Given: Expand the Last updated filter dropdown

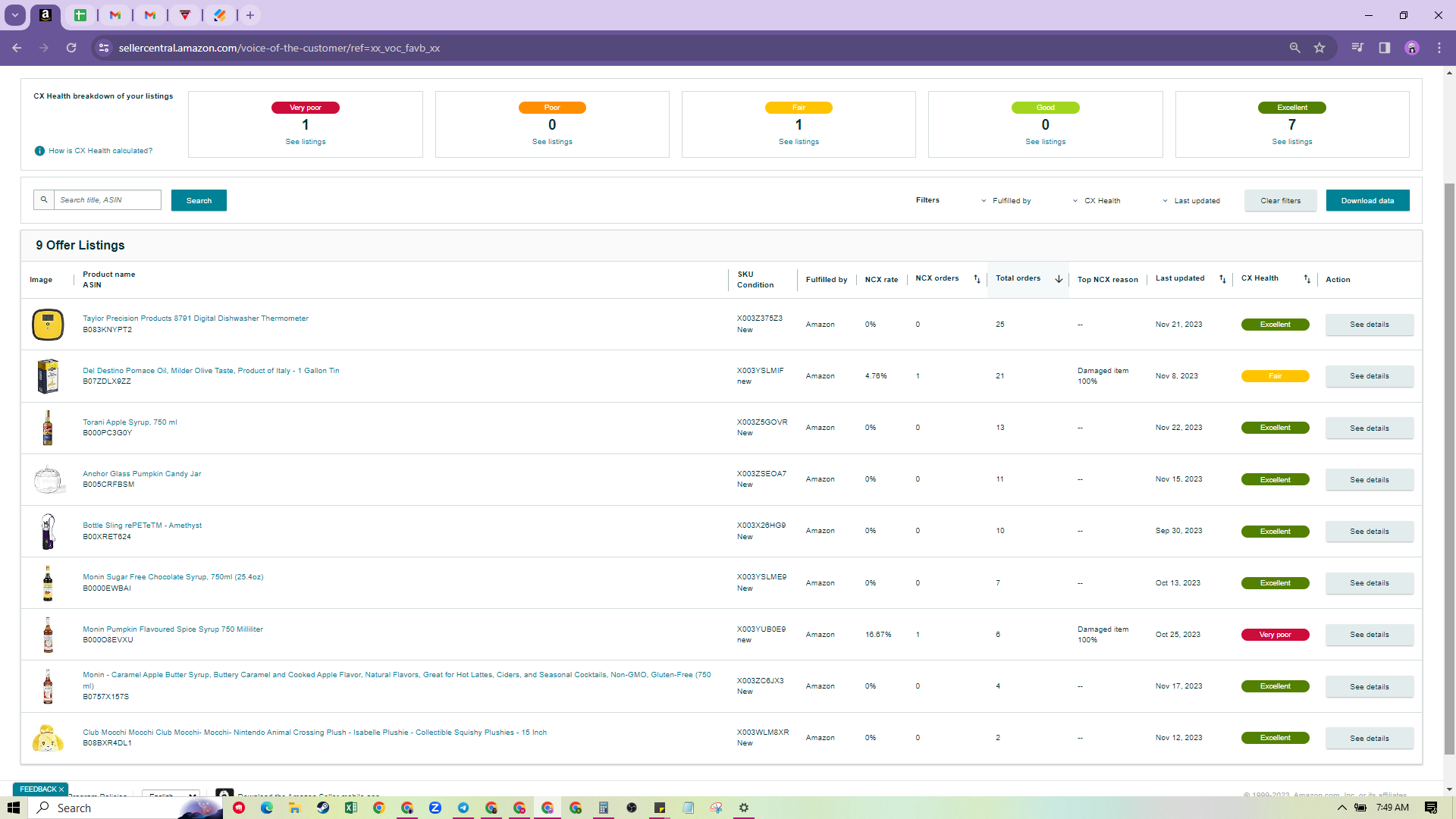Looking at the screenshot, I should point(1191,201).
